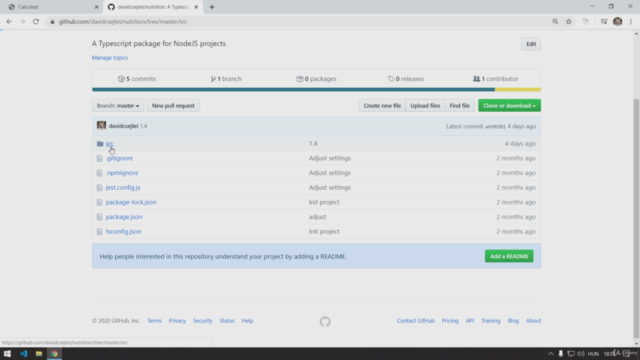This screenshot has height=360, width=640.
Task: Open the Windows Start menu
Action: (x=7, y=354)
